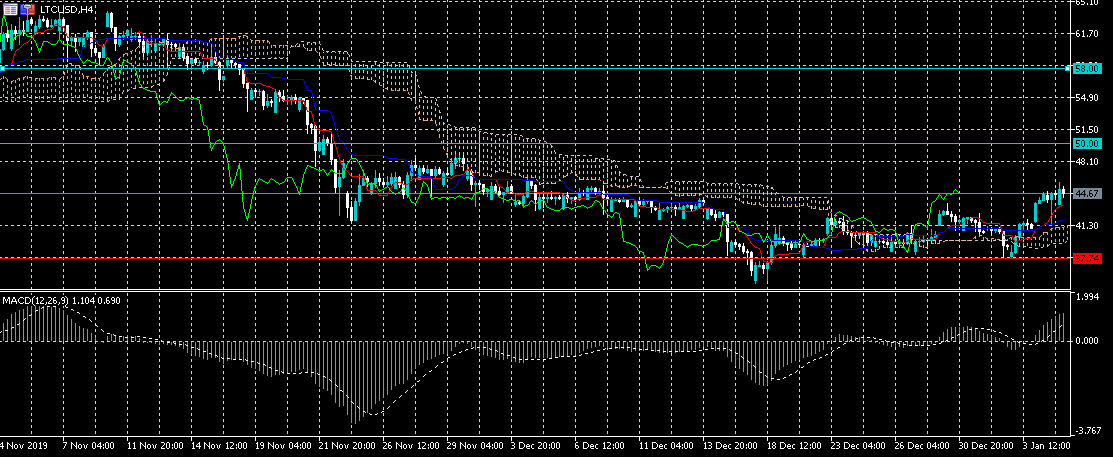Click the 19 Nov 04:00 time label

280,443
